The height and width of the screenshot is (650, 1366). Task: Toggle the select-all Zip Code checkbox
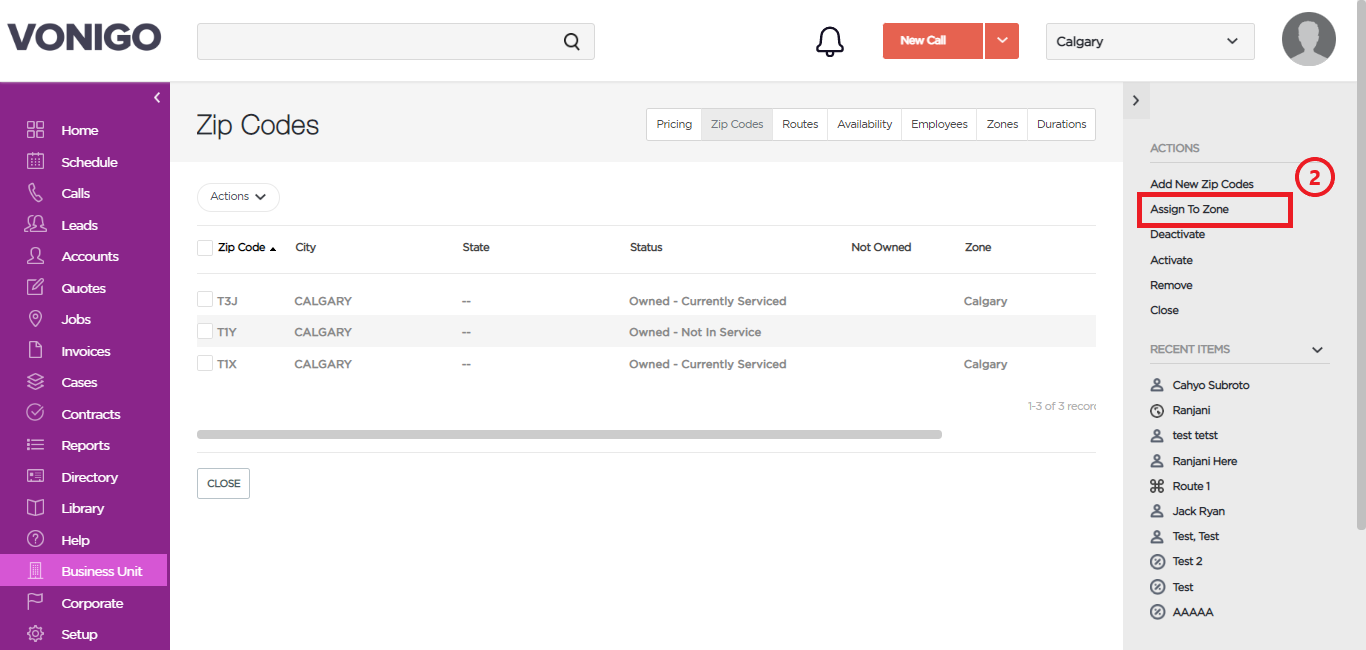click(205, 247)
